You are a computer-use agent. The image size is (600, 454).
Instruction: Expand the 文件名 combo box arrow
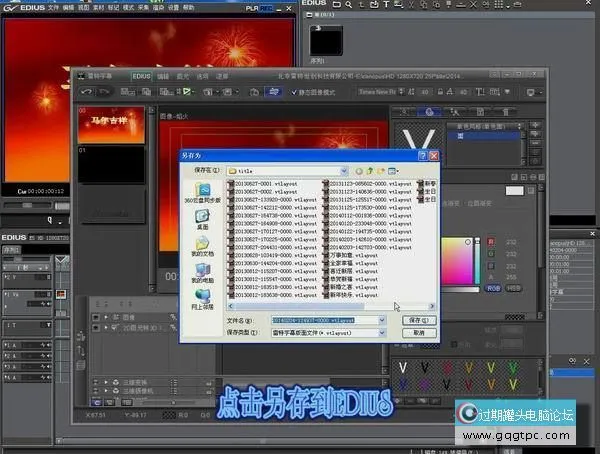[382, 320]
